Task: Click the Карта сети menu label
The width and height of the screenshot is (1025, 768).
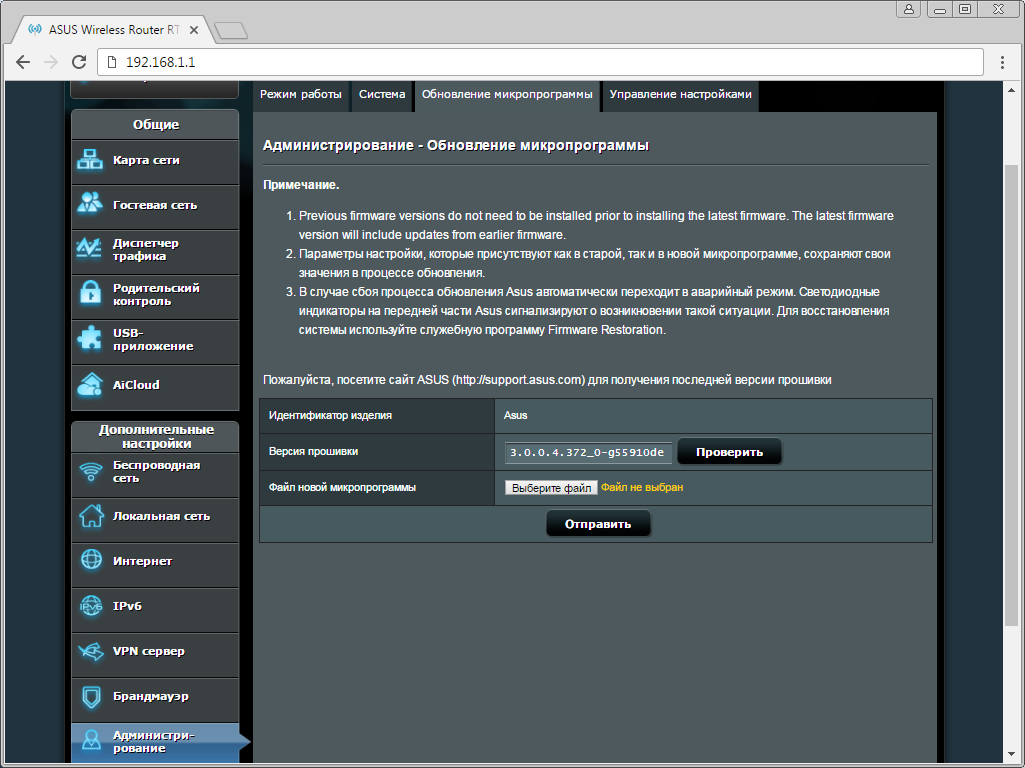Action: (x=146, y=160)
